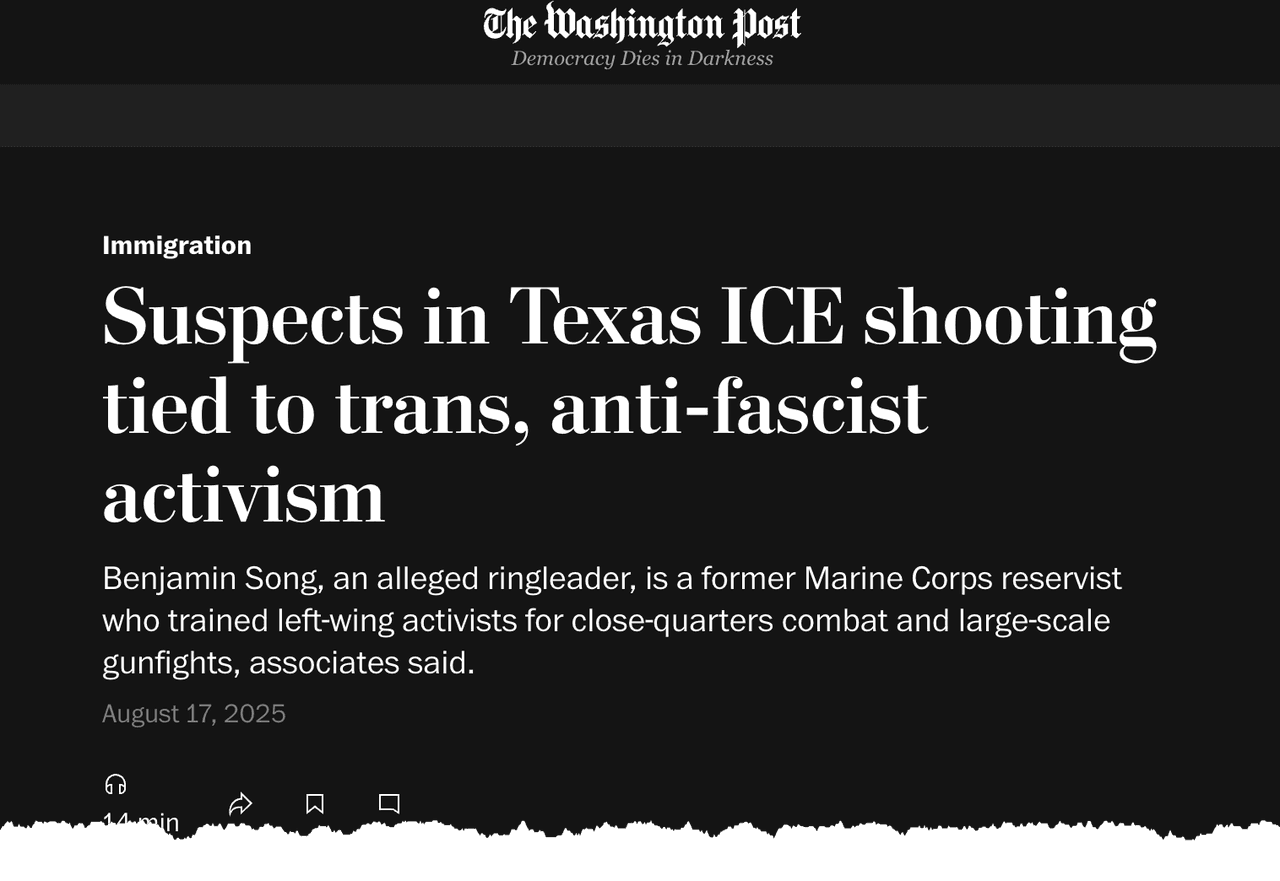Click the word "Suspects" starting the headline

253,316
